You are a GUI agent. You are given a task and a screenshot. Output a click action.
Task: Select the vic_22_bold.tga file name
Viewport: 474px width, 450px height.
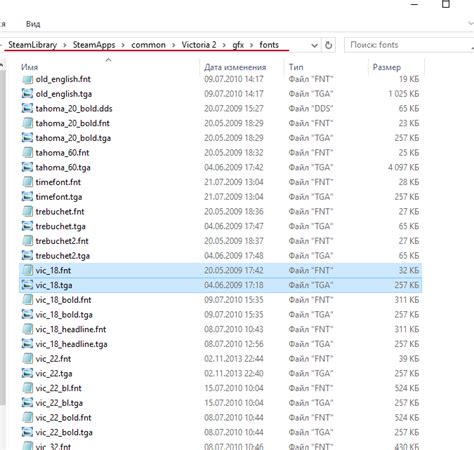64,432
